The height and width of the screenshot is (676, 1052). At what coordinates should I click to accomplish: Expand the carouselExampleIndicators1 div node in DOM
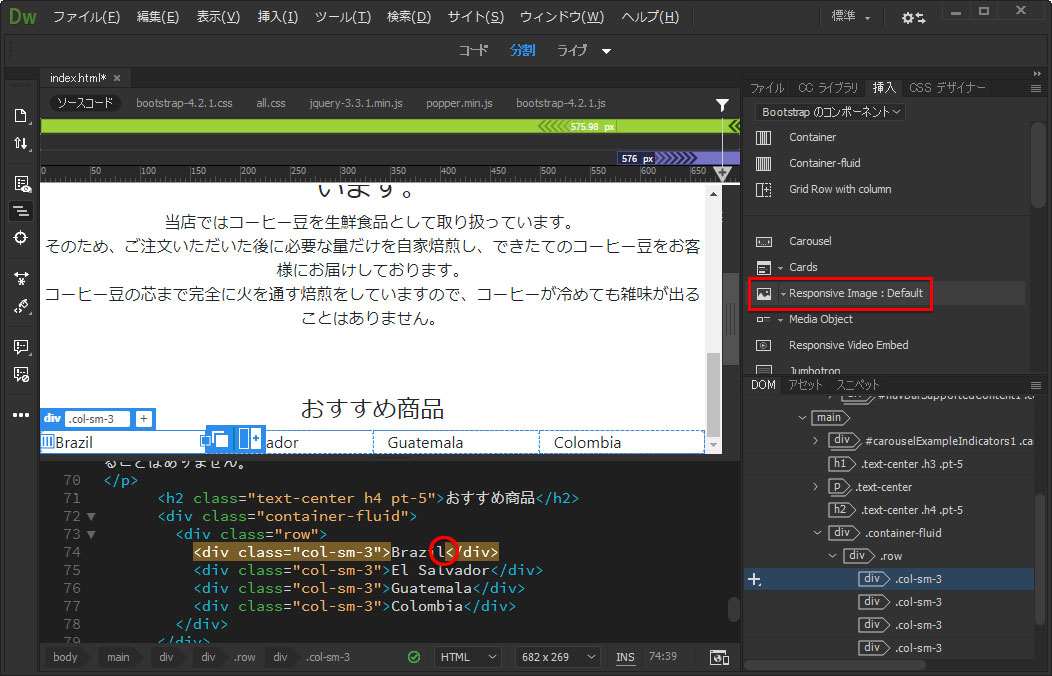pyautogui.click(x=815, y=440)
